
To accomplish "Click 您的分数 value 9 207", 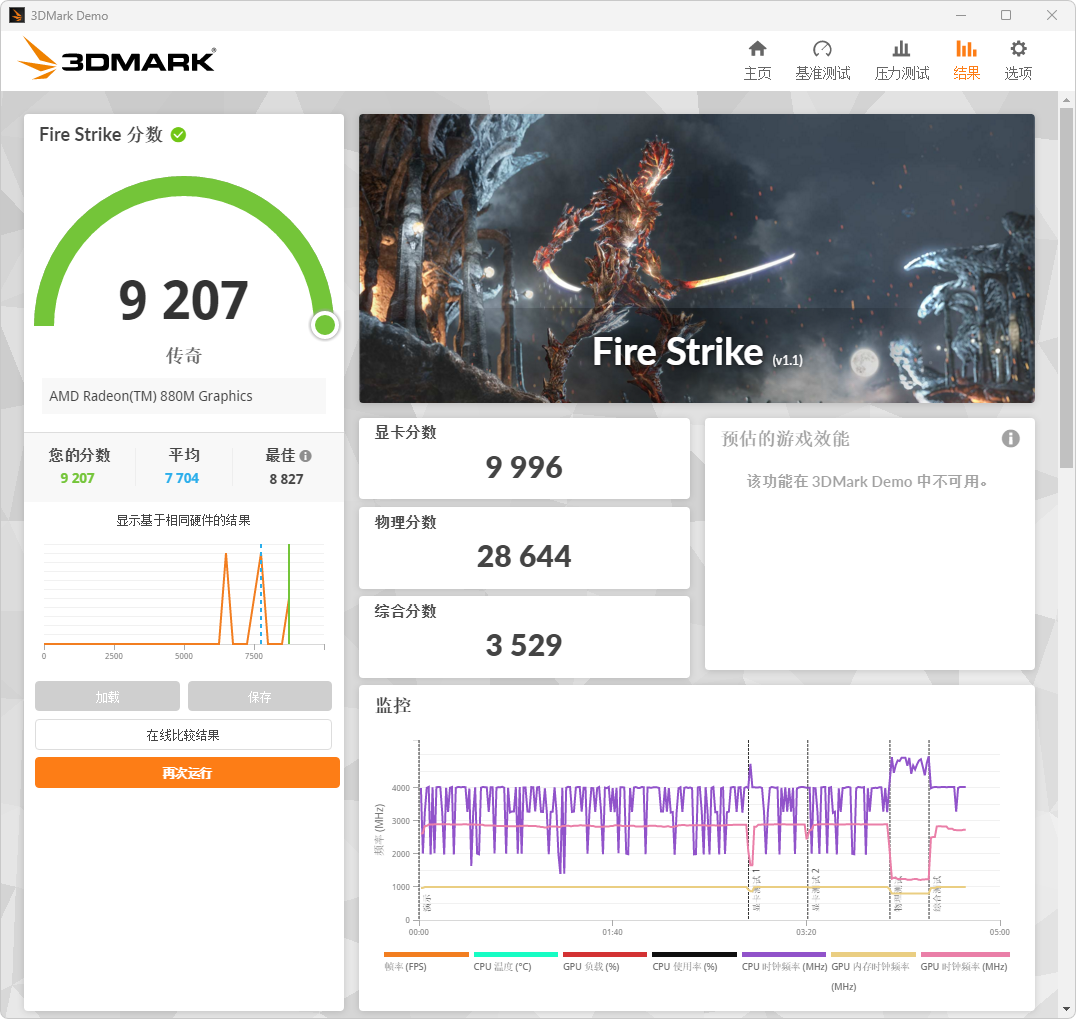I will pyautogui.click(x=77, y=478).
